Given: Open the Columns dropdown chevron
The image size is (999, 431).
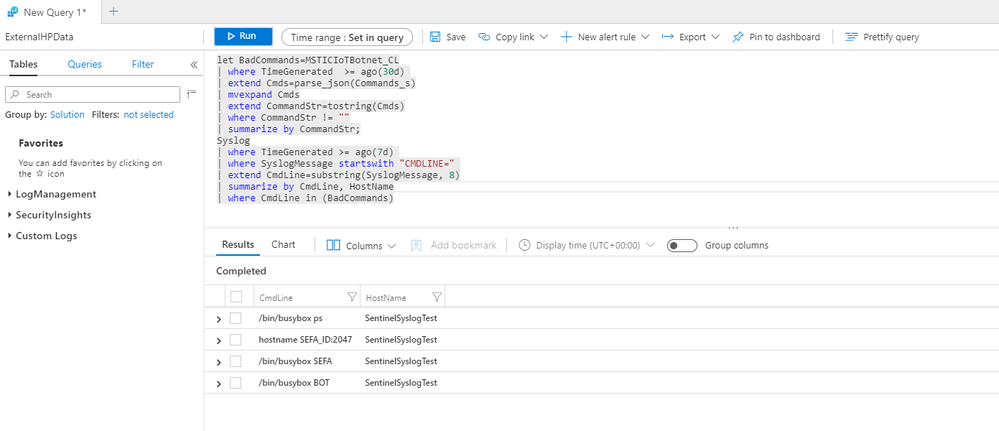Looking at the screenshot, I should 391,245.
